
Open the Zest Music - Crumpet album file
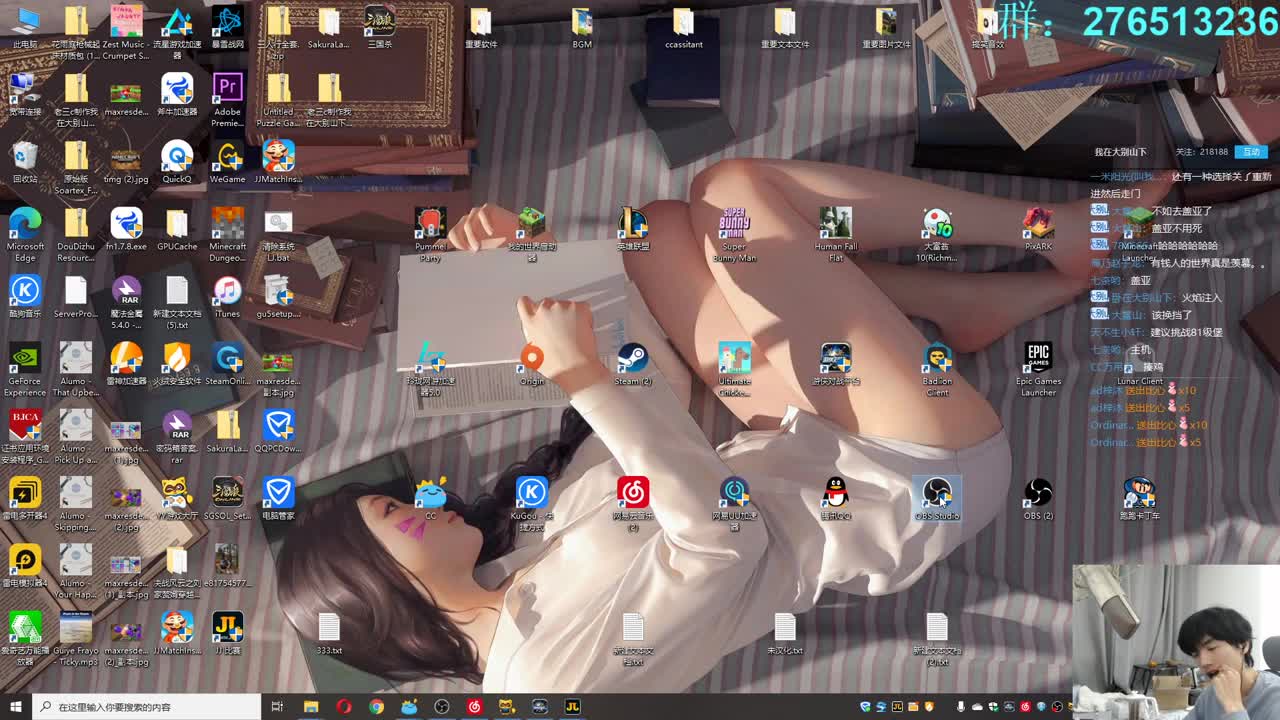[126, 34]
